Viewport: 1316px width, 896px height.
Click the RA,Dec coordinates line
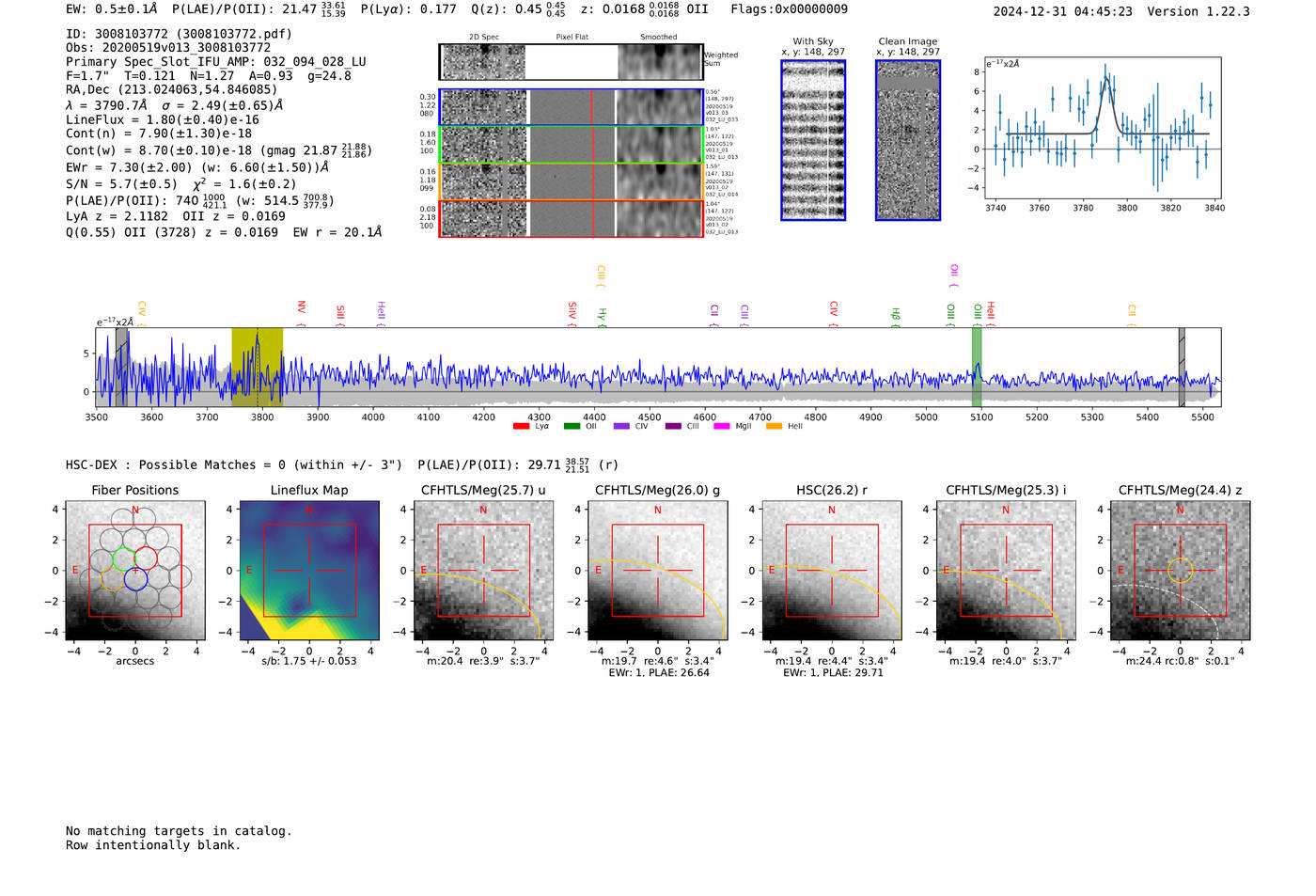pos(171,90)
